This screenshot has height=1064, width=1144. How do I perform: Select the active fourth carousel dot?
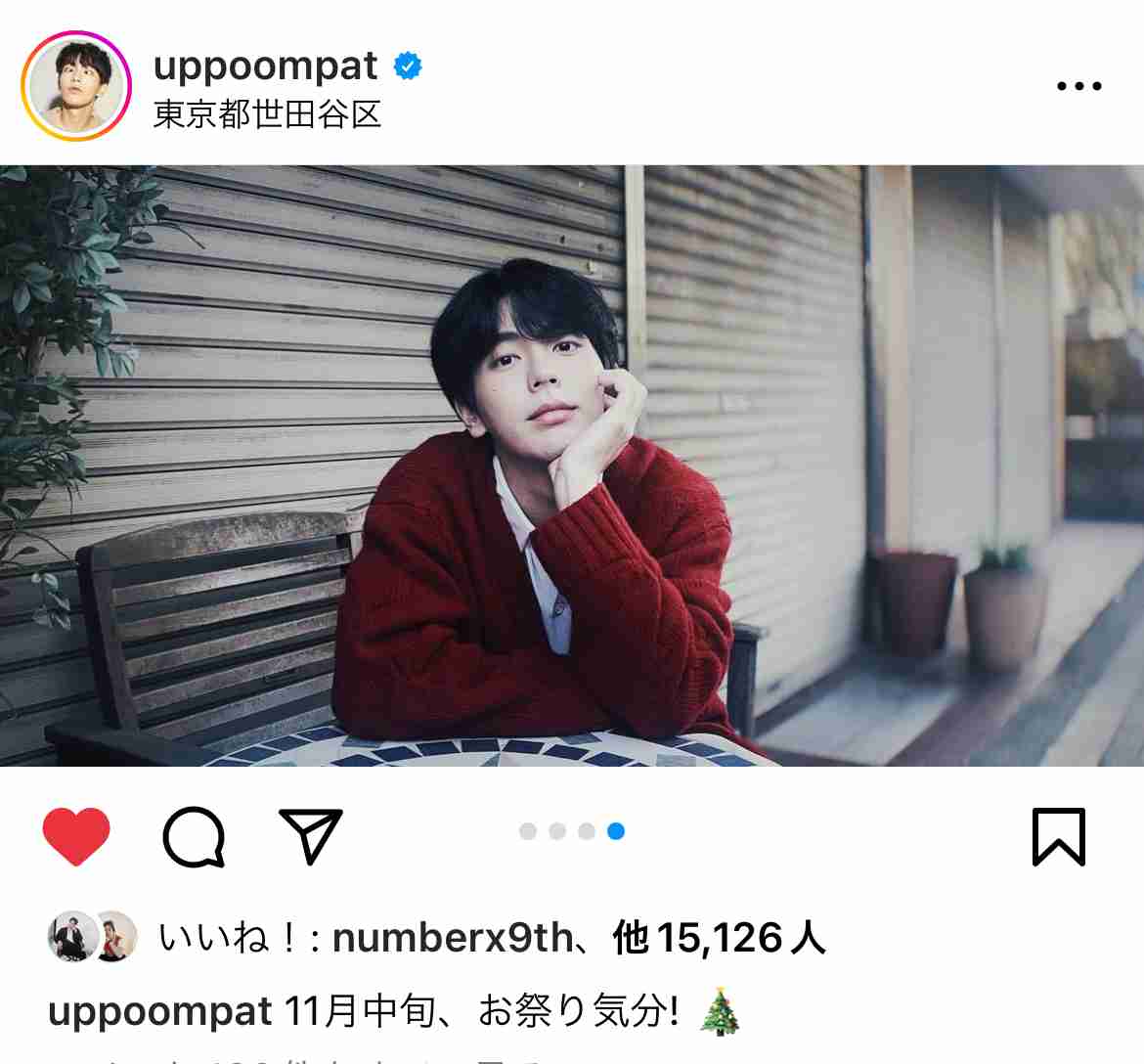(x=616, y=831)
